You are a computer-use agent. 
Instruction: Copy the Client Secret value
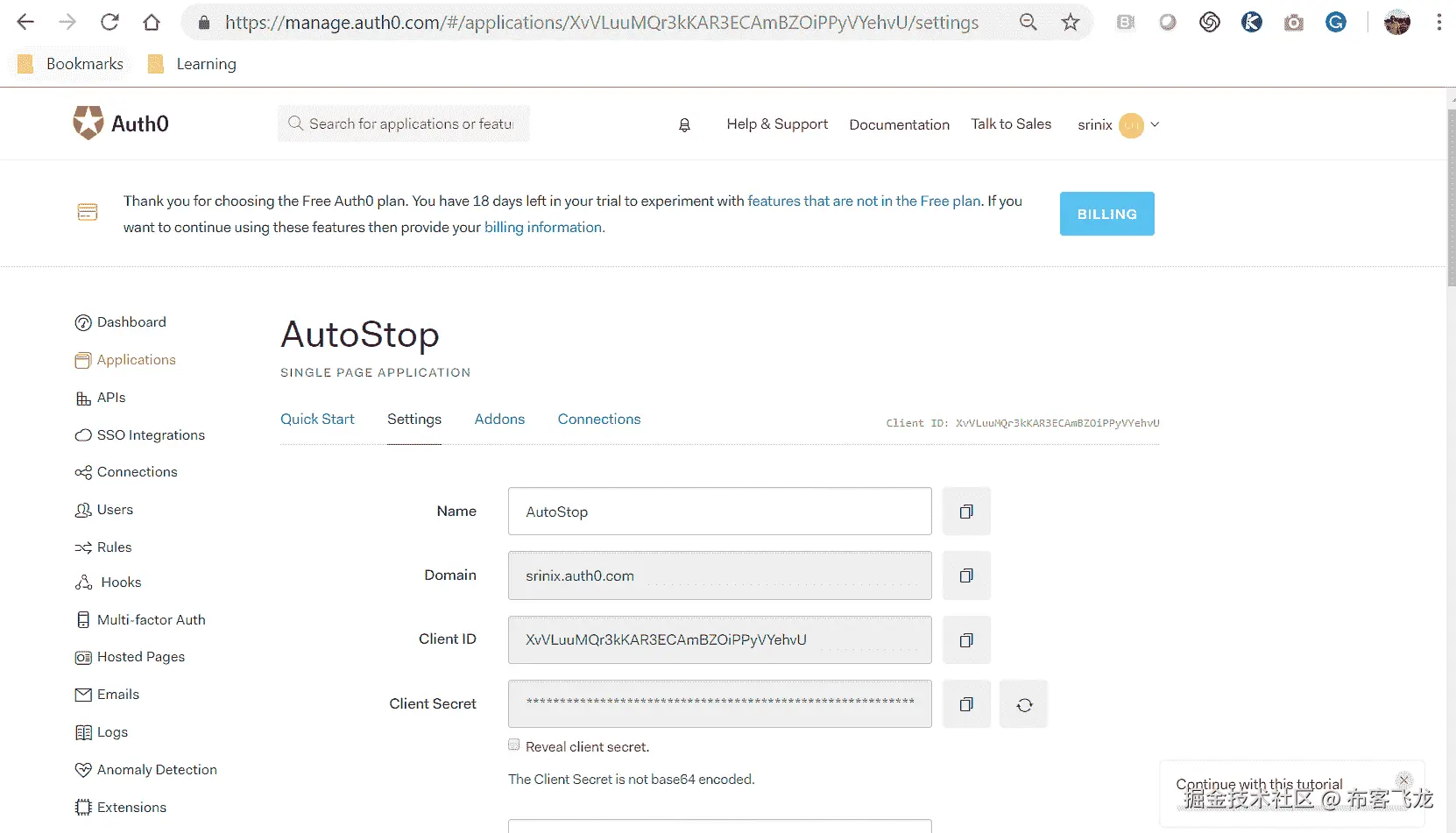click(966, 704)
